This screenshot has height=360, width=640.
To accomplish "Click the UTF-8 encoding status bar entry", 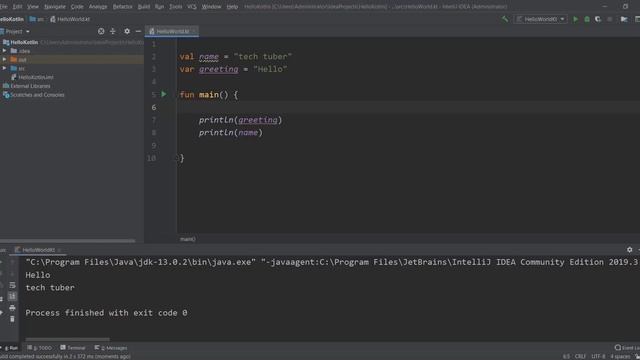I will click(x=598, y=356).
